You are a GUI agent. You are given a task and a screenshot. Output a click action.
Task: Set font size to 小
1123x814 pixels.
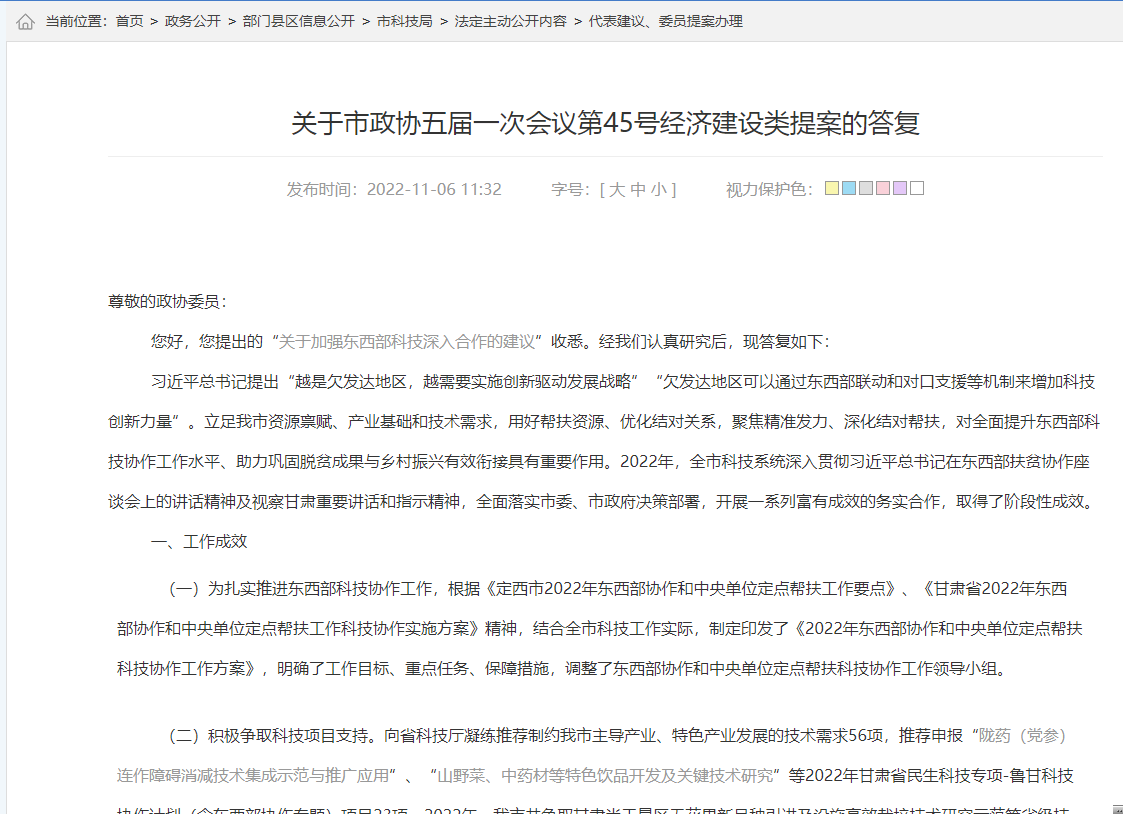(657, 188)
